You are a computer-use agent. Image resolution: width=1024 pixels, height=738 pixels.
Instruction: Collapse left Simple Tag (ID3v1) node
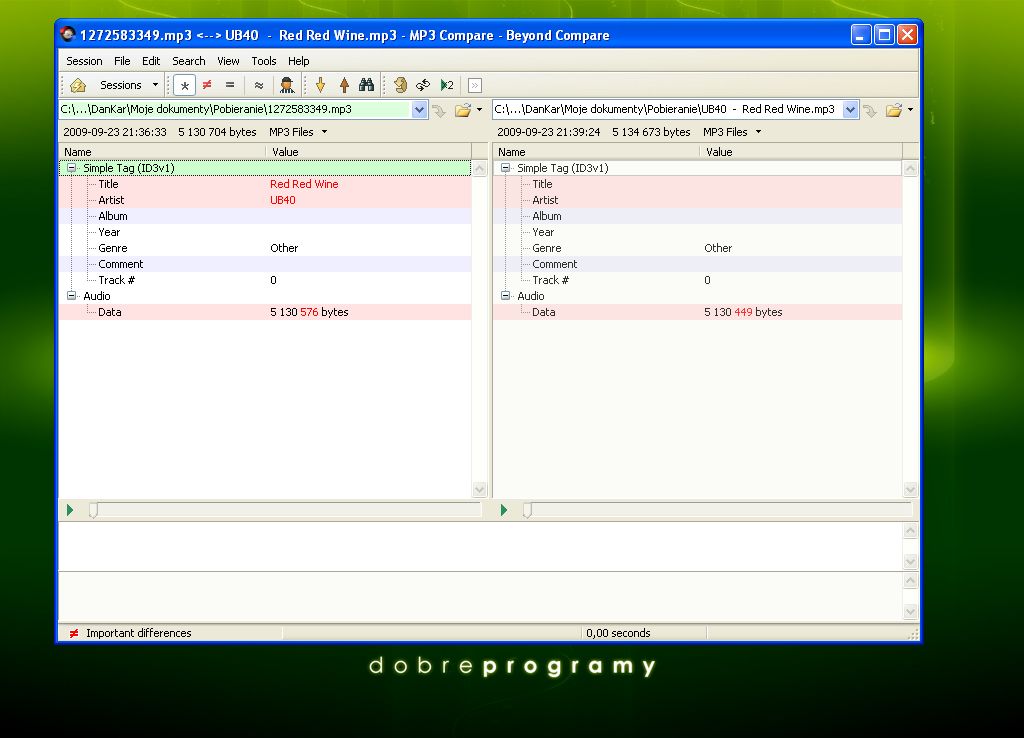pyautogui.click(x=71, y=168)
